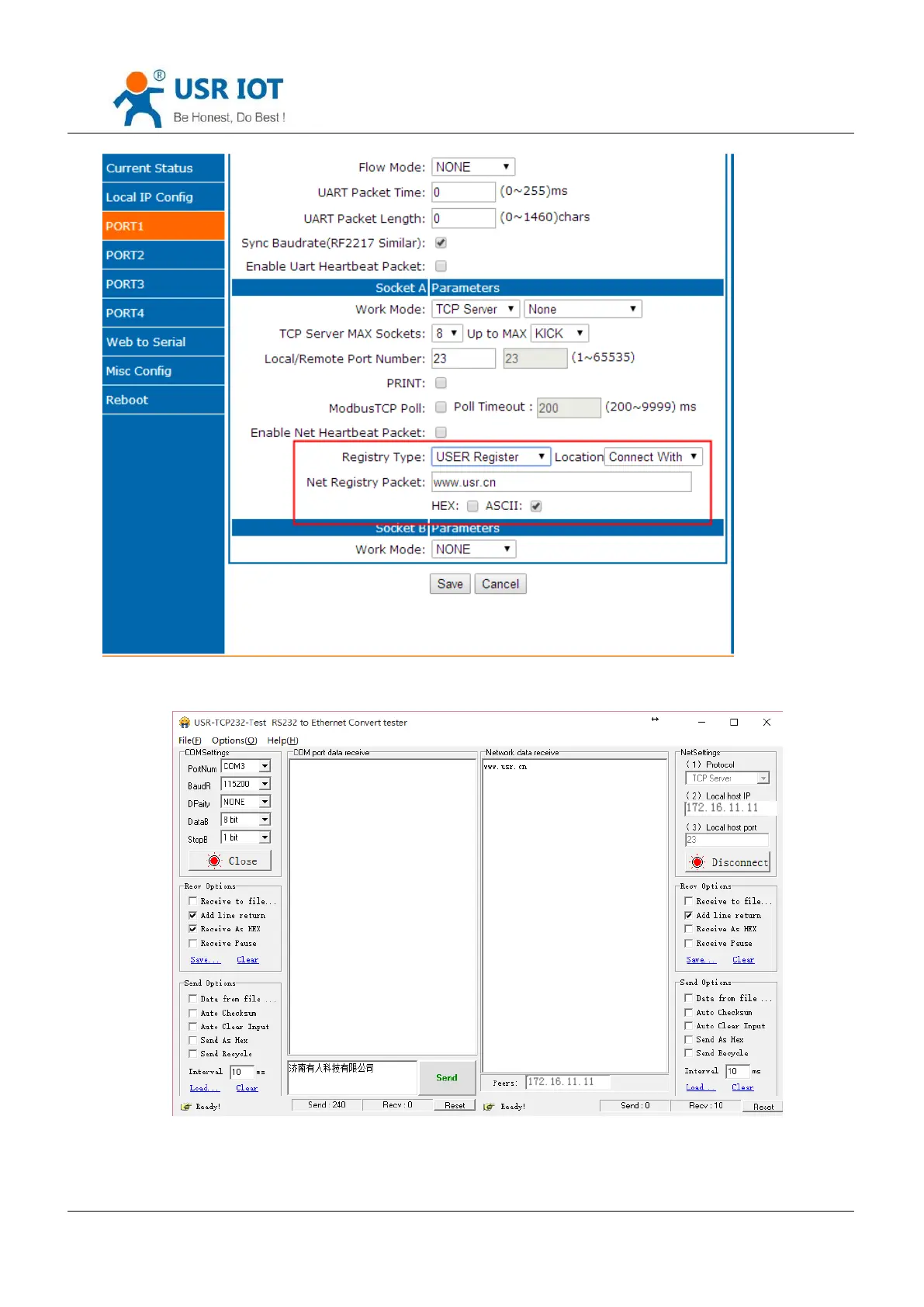This screenshot has height=1307, width=924.
Task: Enable COM Send Recycle checkbox
Action: [192, 1054]
